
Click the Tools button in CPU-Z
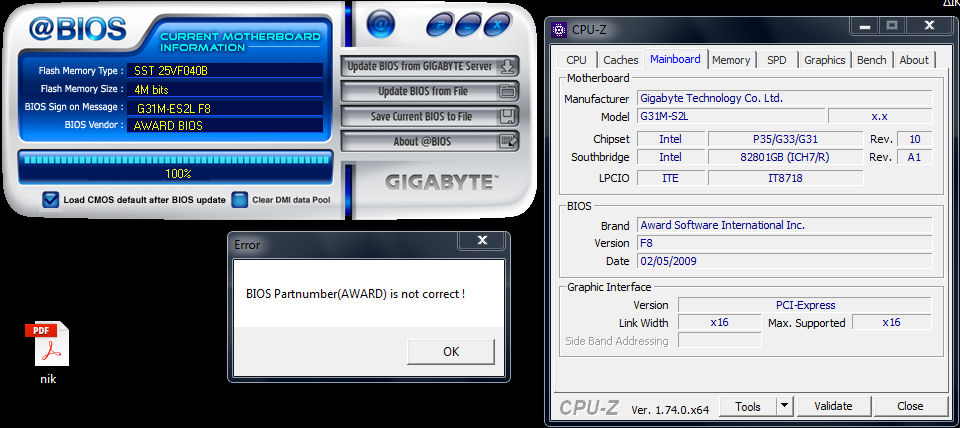point(748,407)
